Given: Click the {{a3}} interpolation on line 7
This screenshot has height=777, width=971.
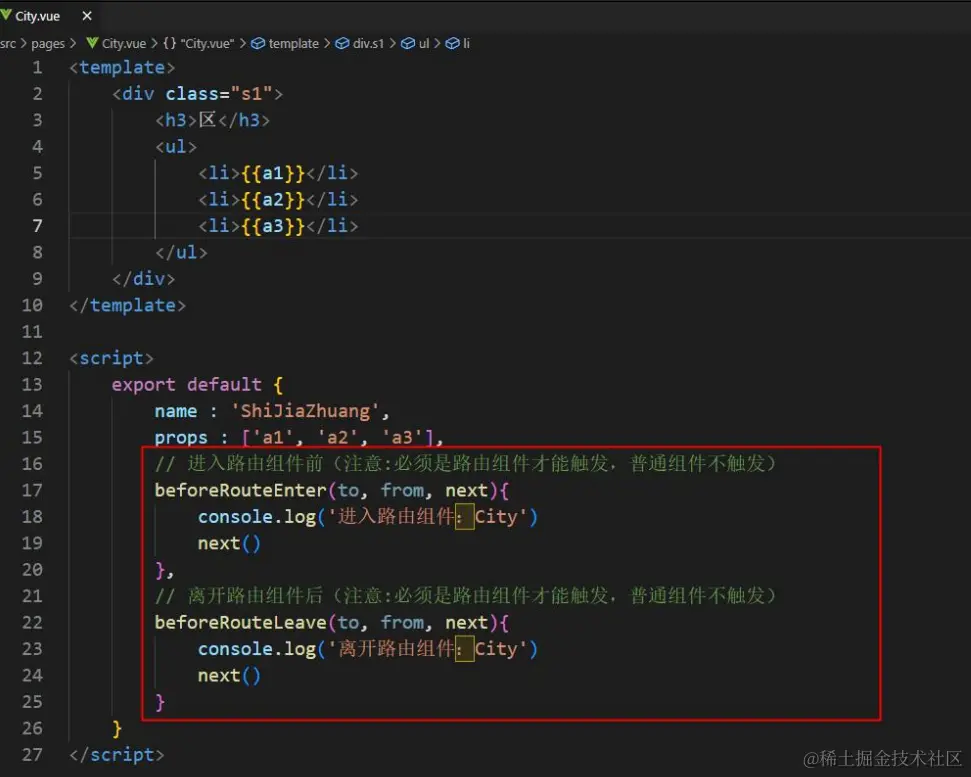Looking at the screenshot, I should [273, 226].
